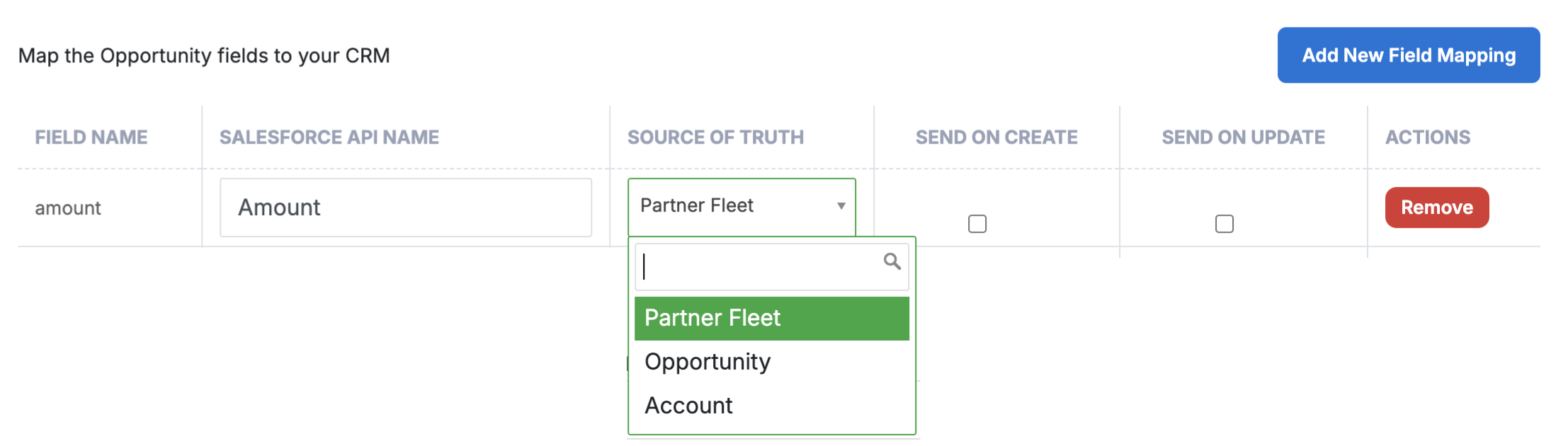This screenshot has height=446, width=1568.
Task: Click the amount field name cell
Action: pos(68,208)
